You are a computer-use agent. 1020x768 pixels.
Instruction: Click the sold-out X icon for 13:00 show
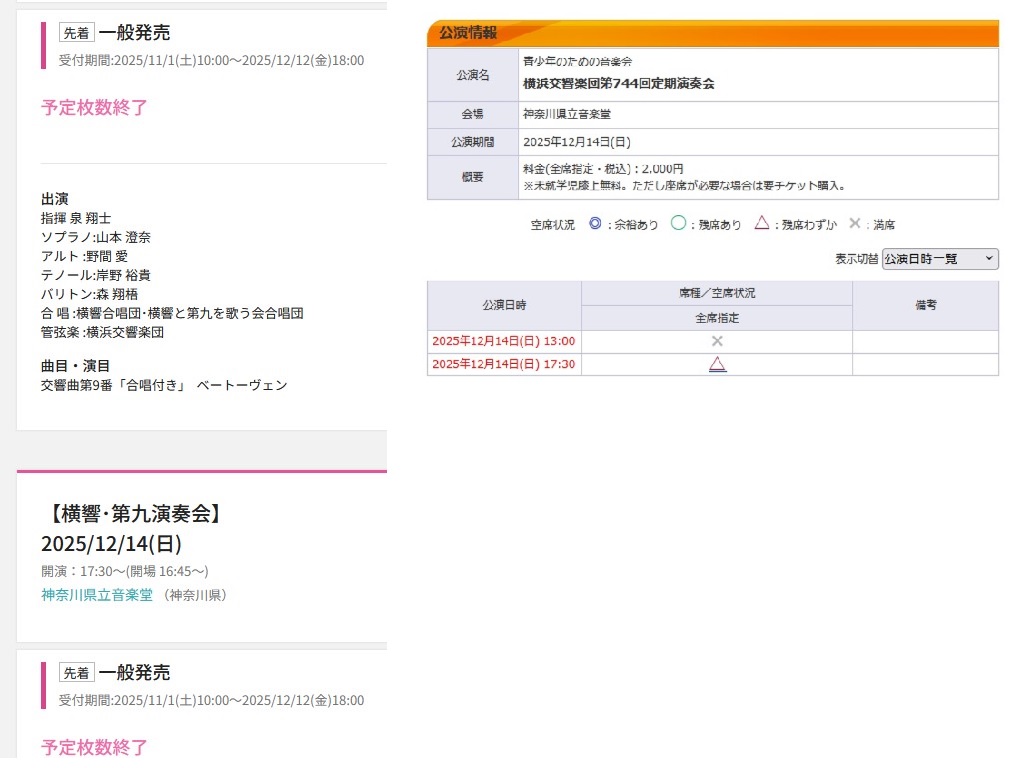[717, 341]
